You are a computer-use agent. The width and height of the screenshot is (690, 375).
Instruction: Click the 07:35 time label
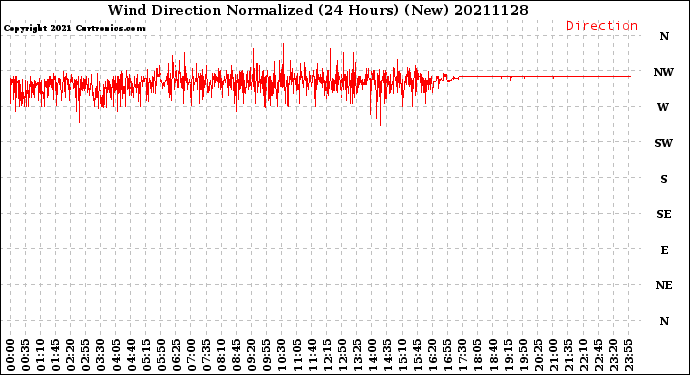(x=206, y=355)
